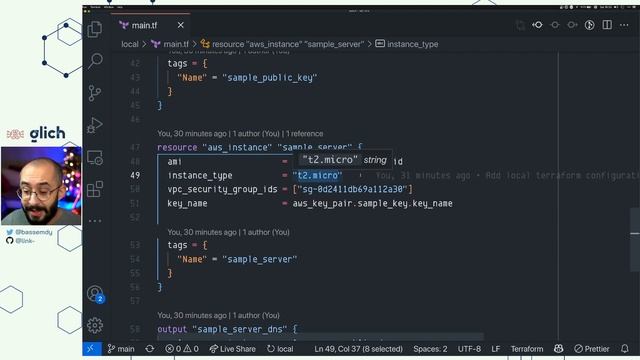Click the 'local' breadcrumb folder
640x360 pixels.
pos(130,44)
